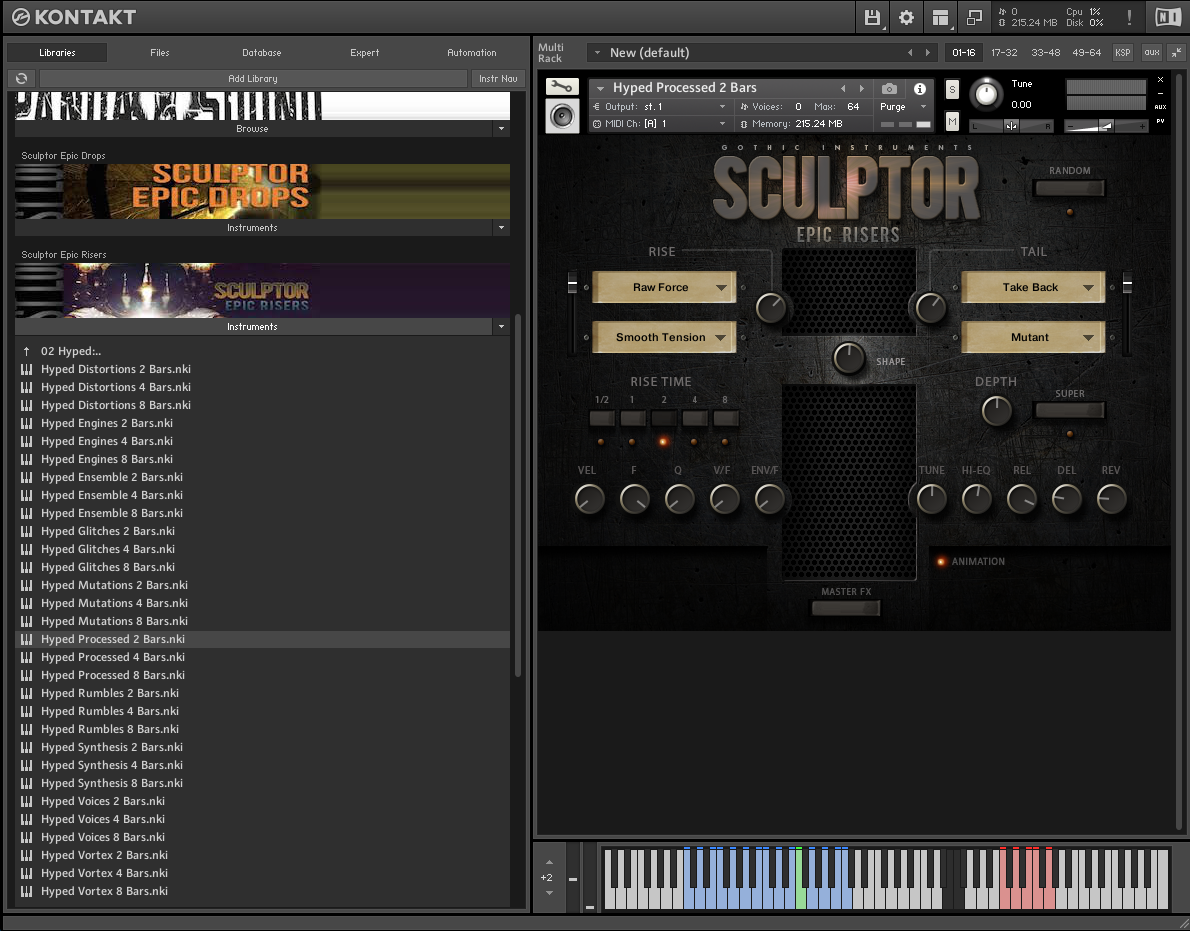Screen dimensions: 1190x931
Task: Click the save/load disk icon
Action: (872, 17)
